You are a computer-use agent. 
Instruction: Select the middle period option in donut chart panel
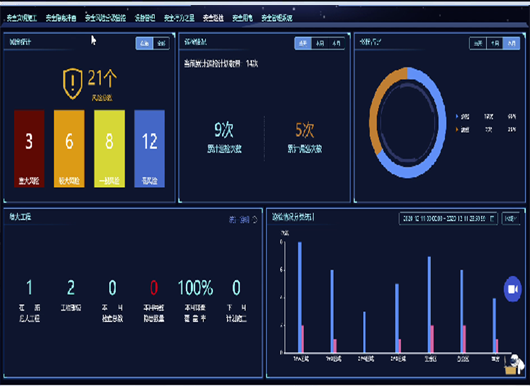point(495,43)
